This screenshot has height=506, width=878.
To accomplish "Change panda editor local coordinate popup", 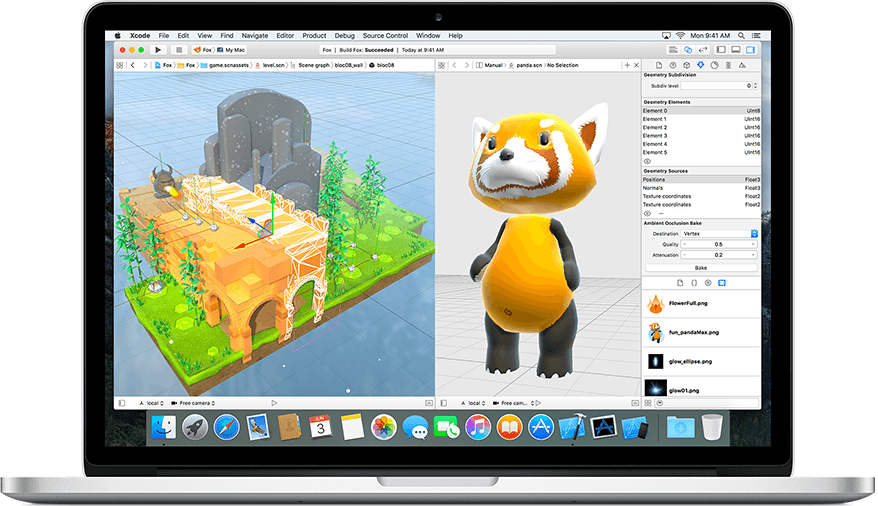I will pyautogui.click(x=473, y=403).
